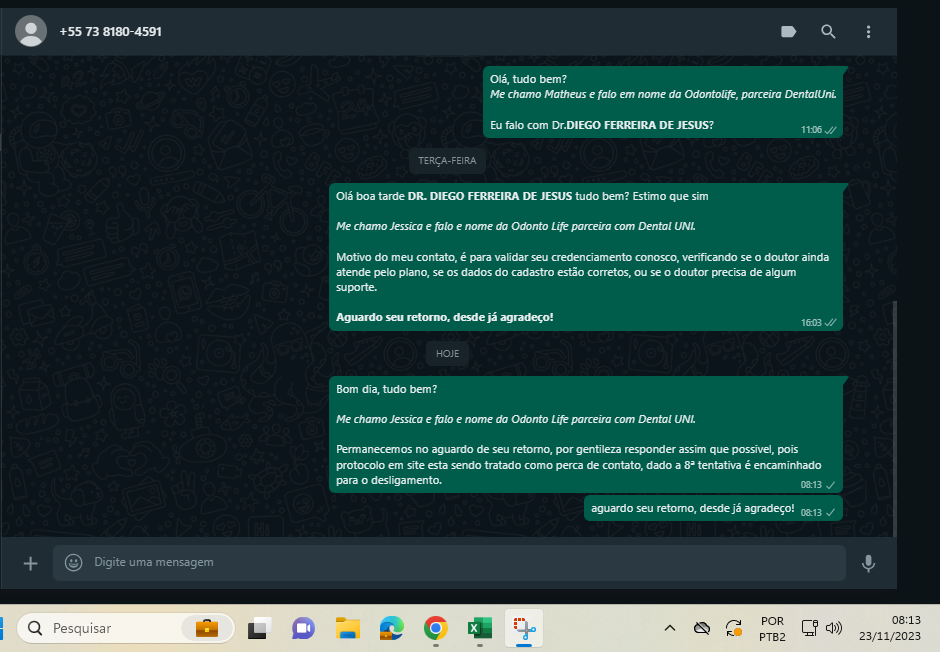Image resolution: width=940 pixels, height=652 pixels.
Task: Start recording a voice message
Action: [x=868, y=563]
